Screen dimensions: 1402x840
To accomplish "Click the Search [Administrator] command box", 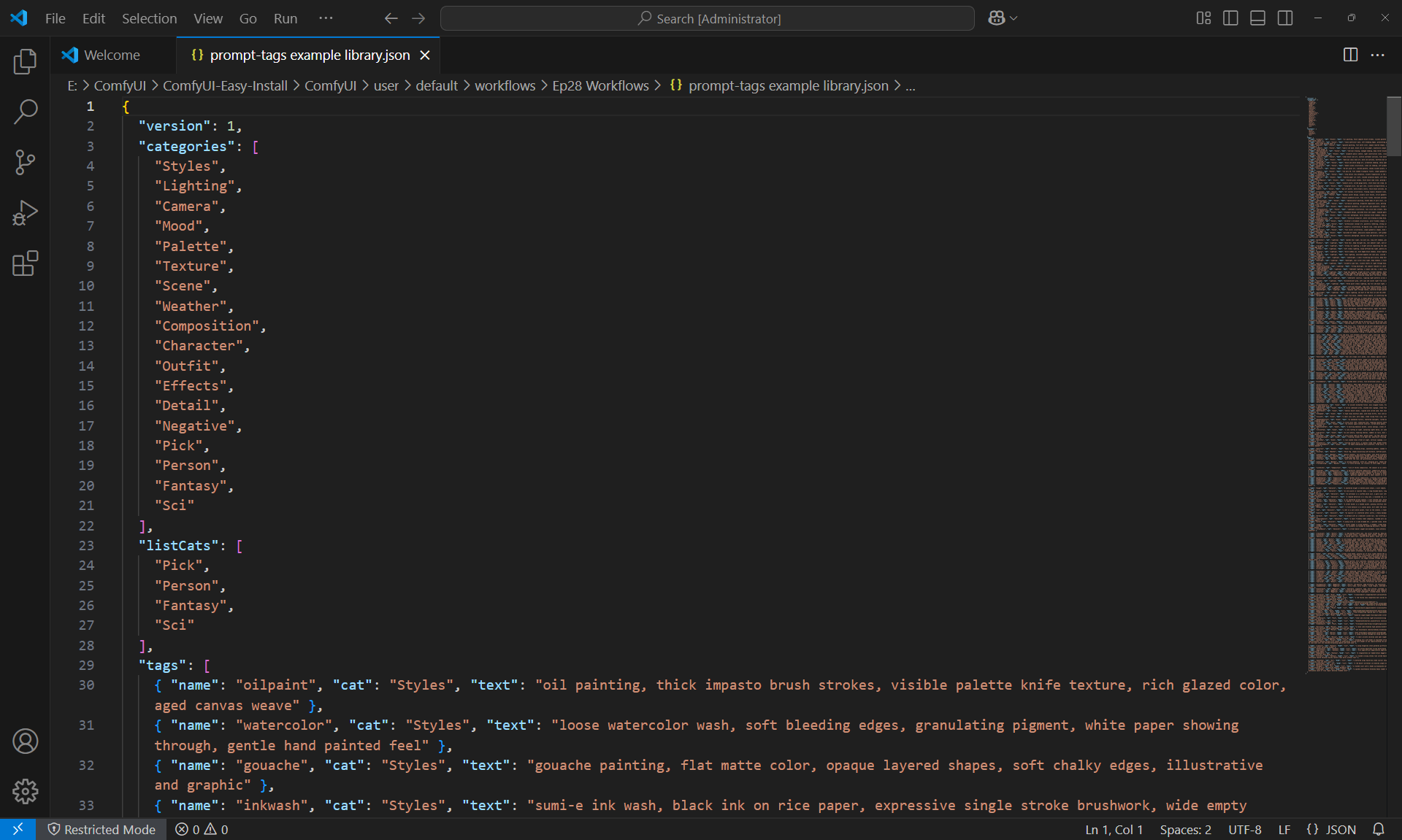I will tap(707, 18).
